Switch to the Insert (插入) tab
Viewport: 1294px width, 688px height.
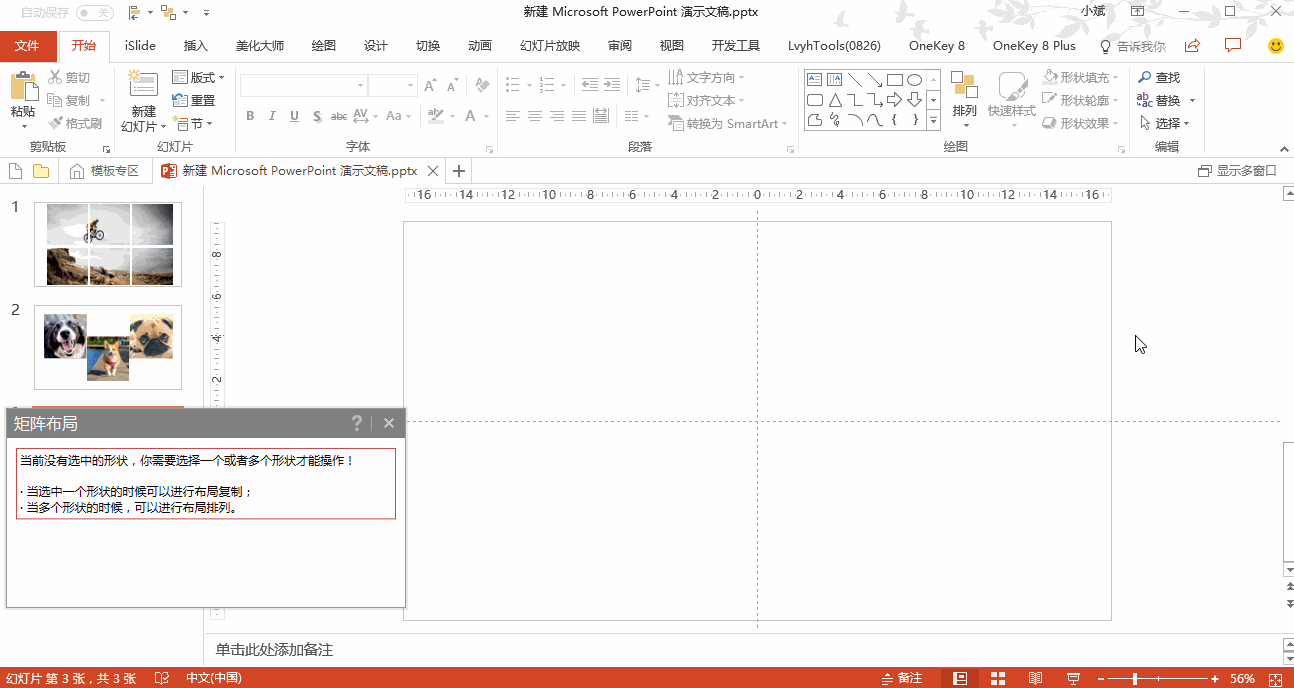[196, 46]
